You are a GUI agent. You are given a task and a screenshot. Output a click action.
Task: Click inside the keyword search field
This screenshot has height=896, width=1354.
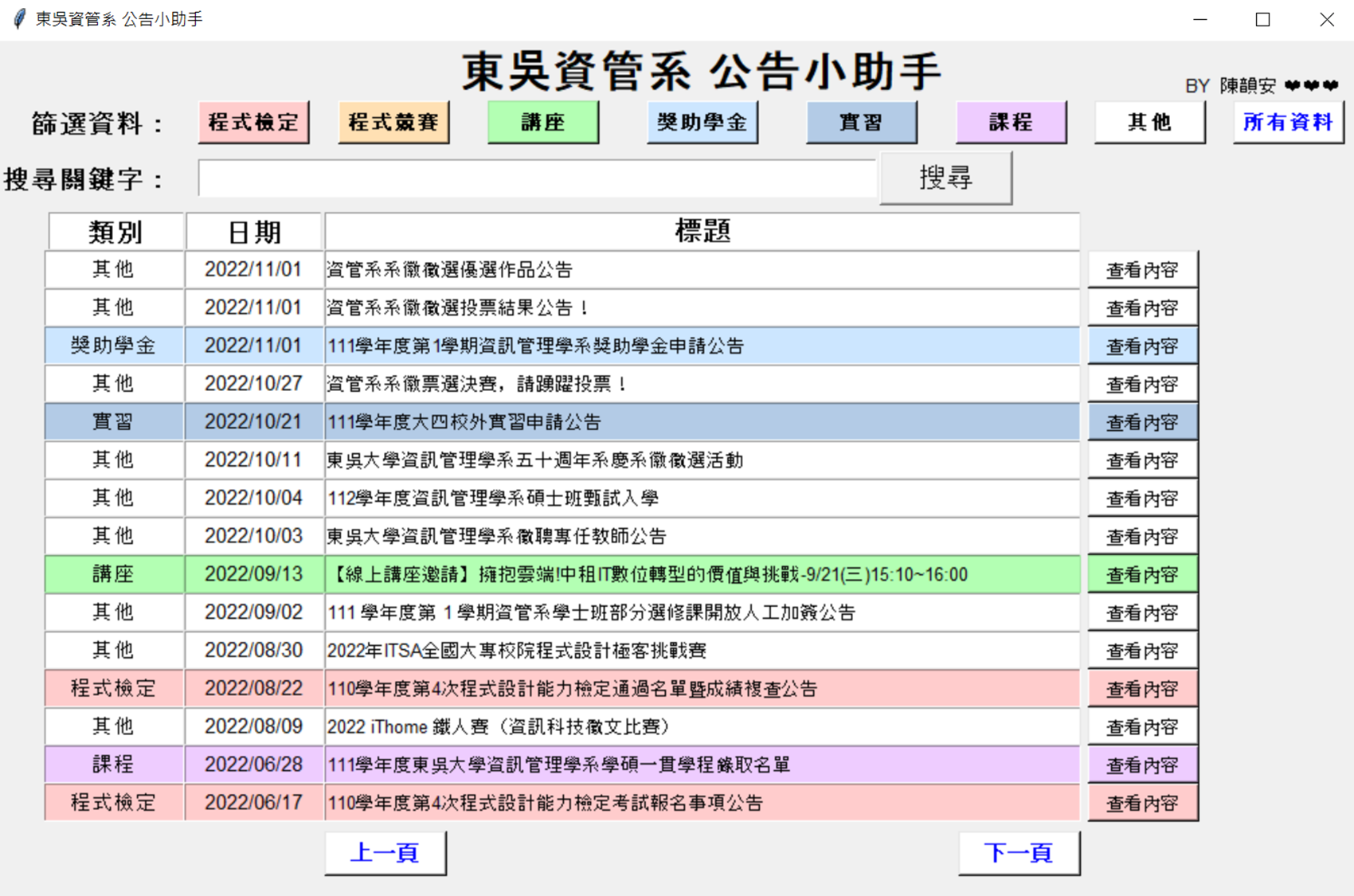coord(538,179)
